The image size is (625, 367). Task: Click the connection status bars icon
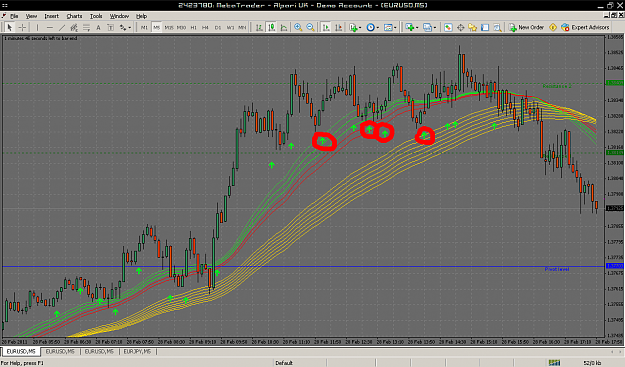pyautogui.click(x=554, y=363)
